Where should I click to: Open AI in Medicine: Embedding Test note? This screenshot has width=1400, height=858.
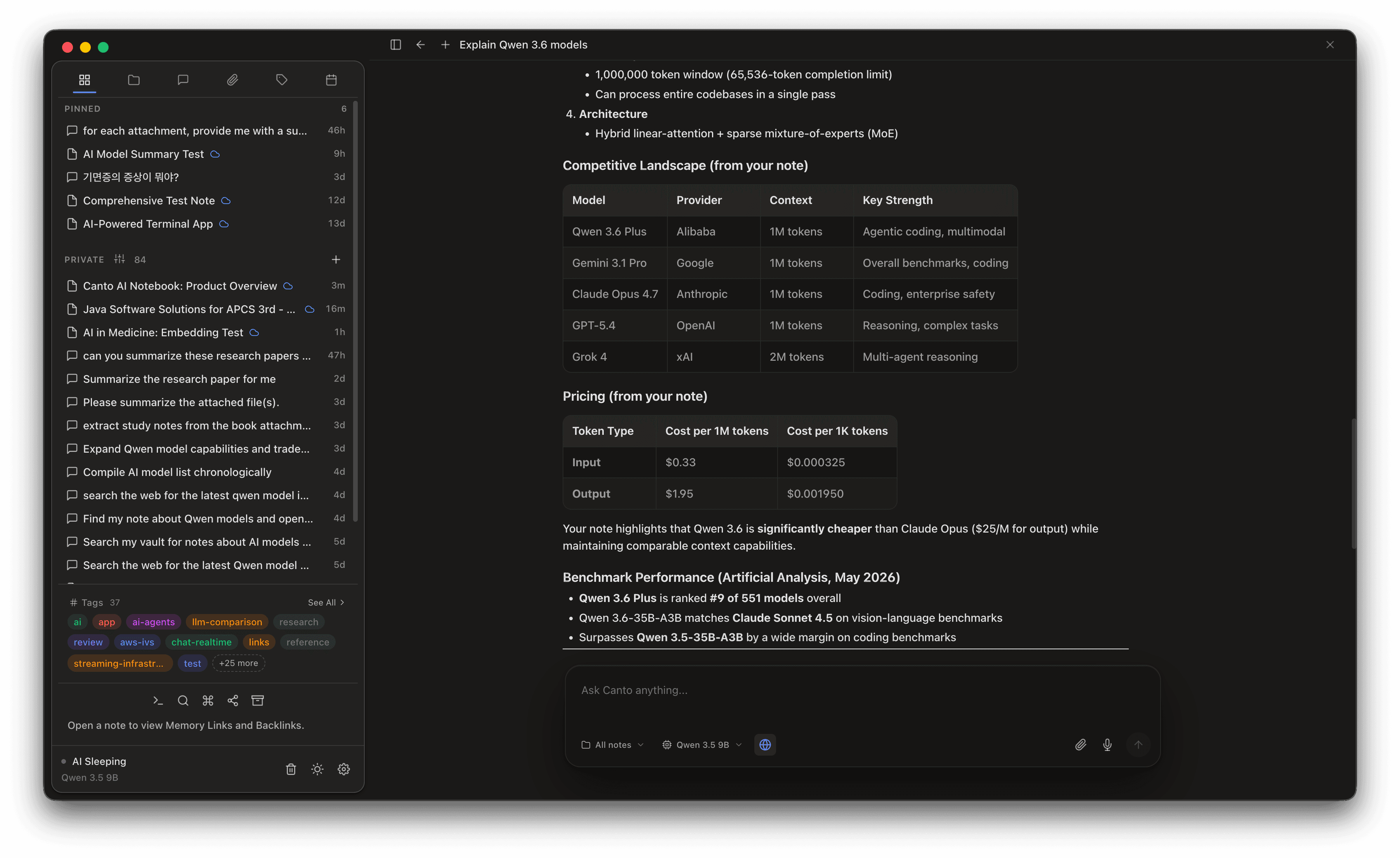[x=205, y=332]
